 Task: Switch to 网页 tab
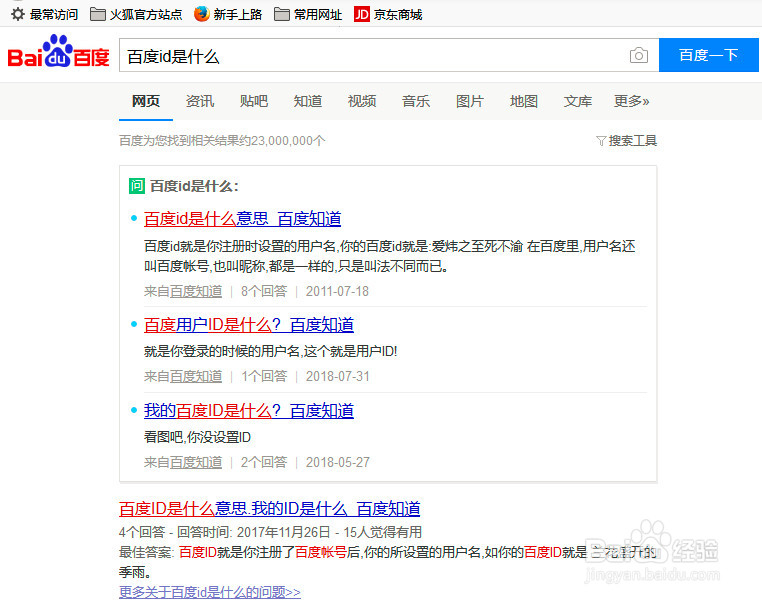pos(146,101)
